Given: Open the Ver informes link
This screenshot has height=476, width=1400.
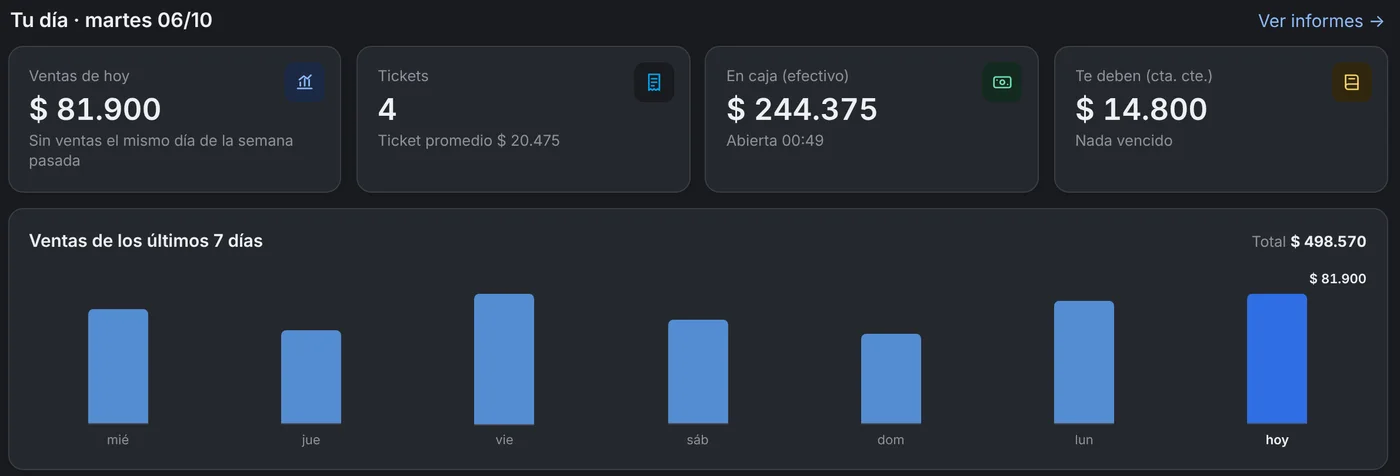Looking at the screenshot, I should 1321,21.
